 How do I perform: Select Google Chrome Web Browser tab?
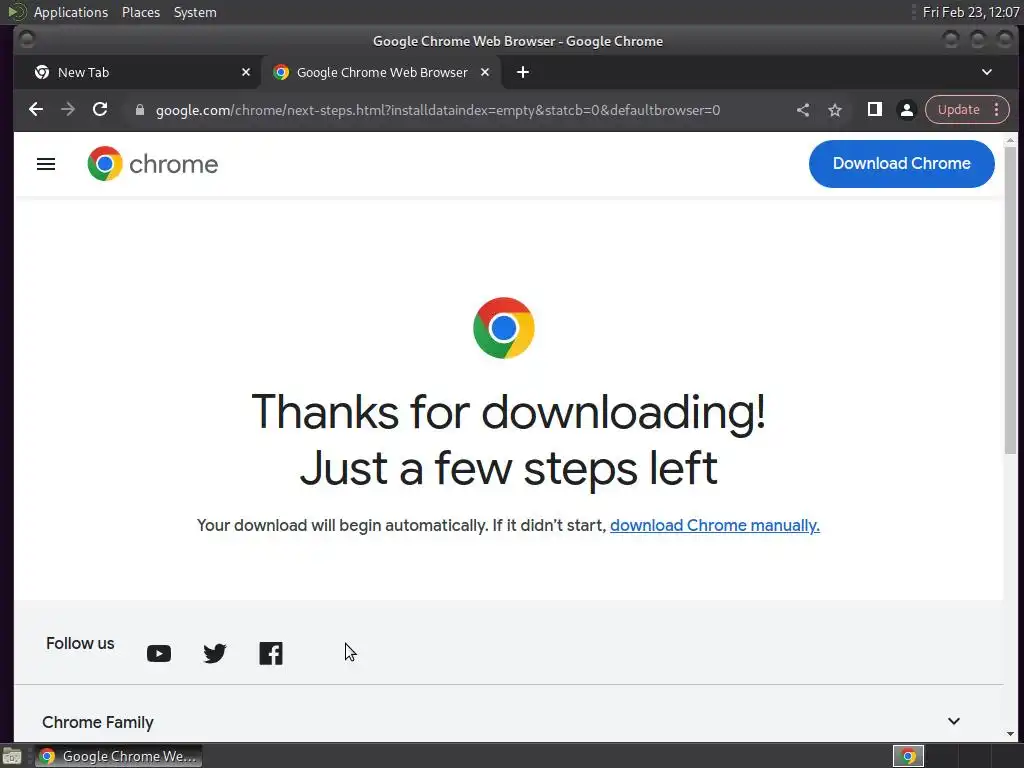(381, 72)
